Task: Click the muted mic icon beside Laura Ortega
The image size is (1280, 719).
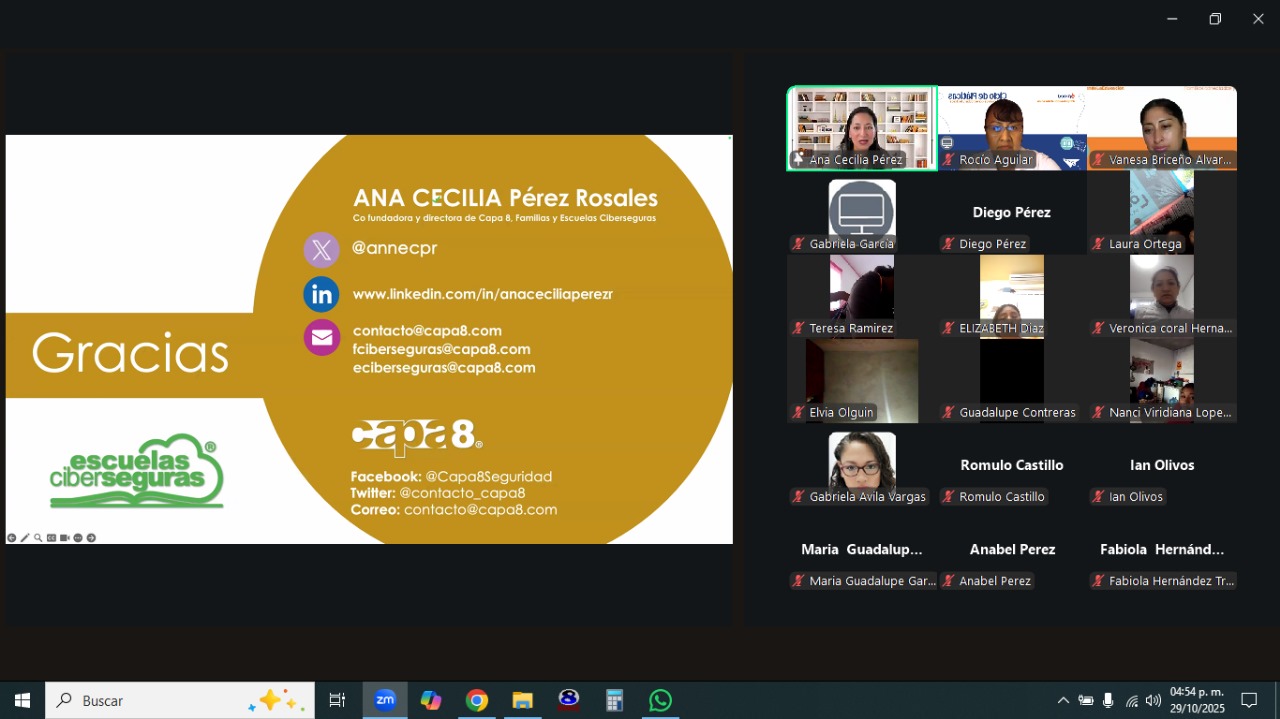Action: pos(1098,244)
